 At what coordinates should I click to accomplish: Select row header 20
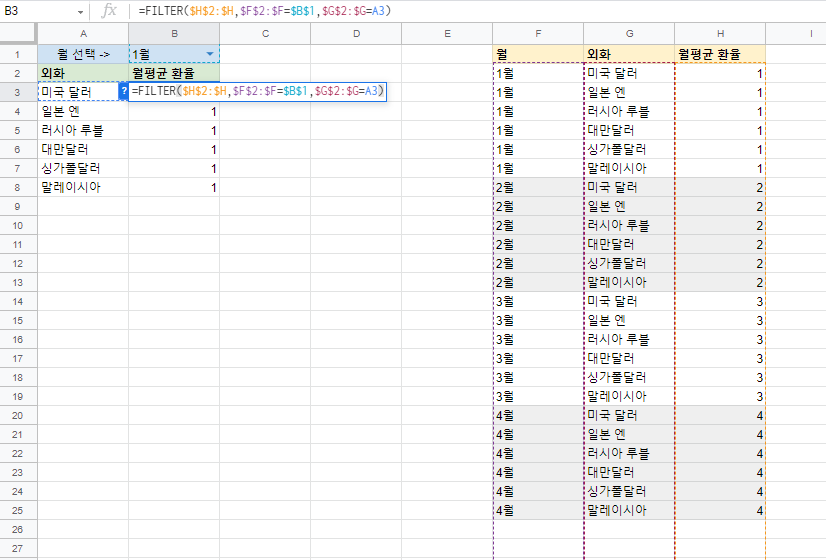tap(18, 415)
